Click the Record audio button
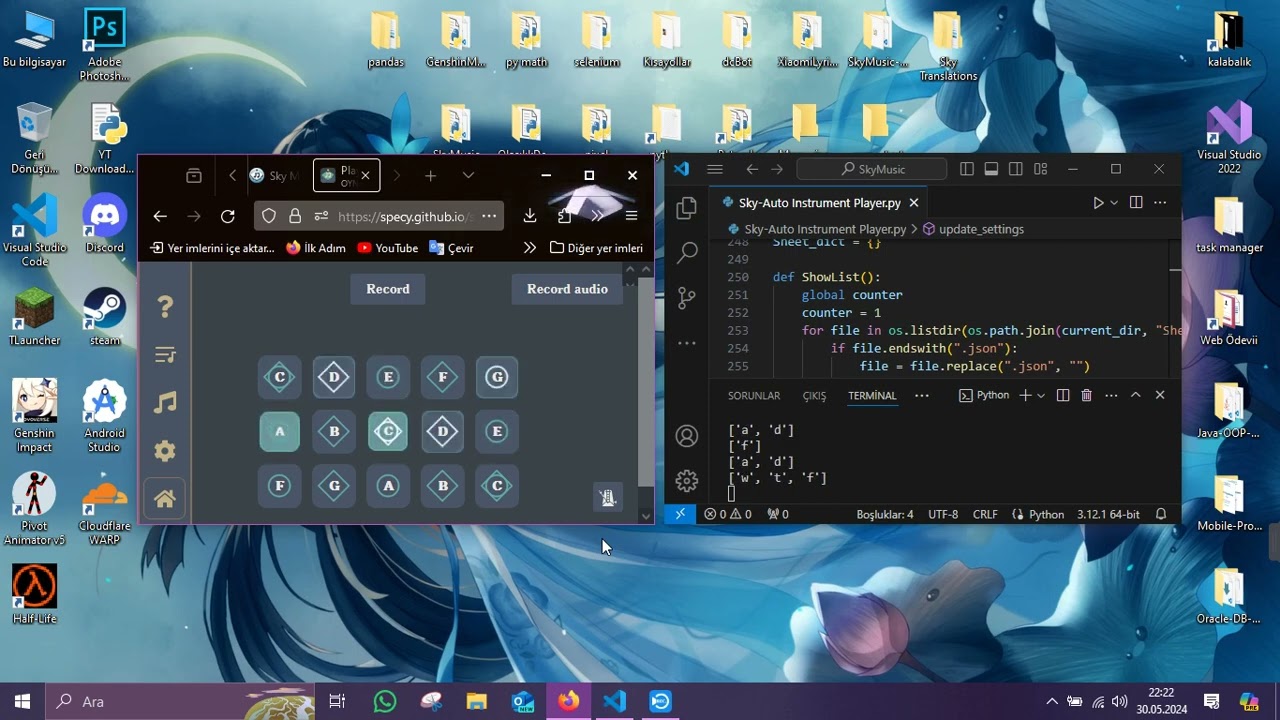The image size is (1280, 720). point(567,289)
